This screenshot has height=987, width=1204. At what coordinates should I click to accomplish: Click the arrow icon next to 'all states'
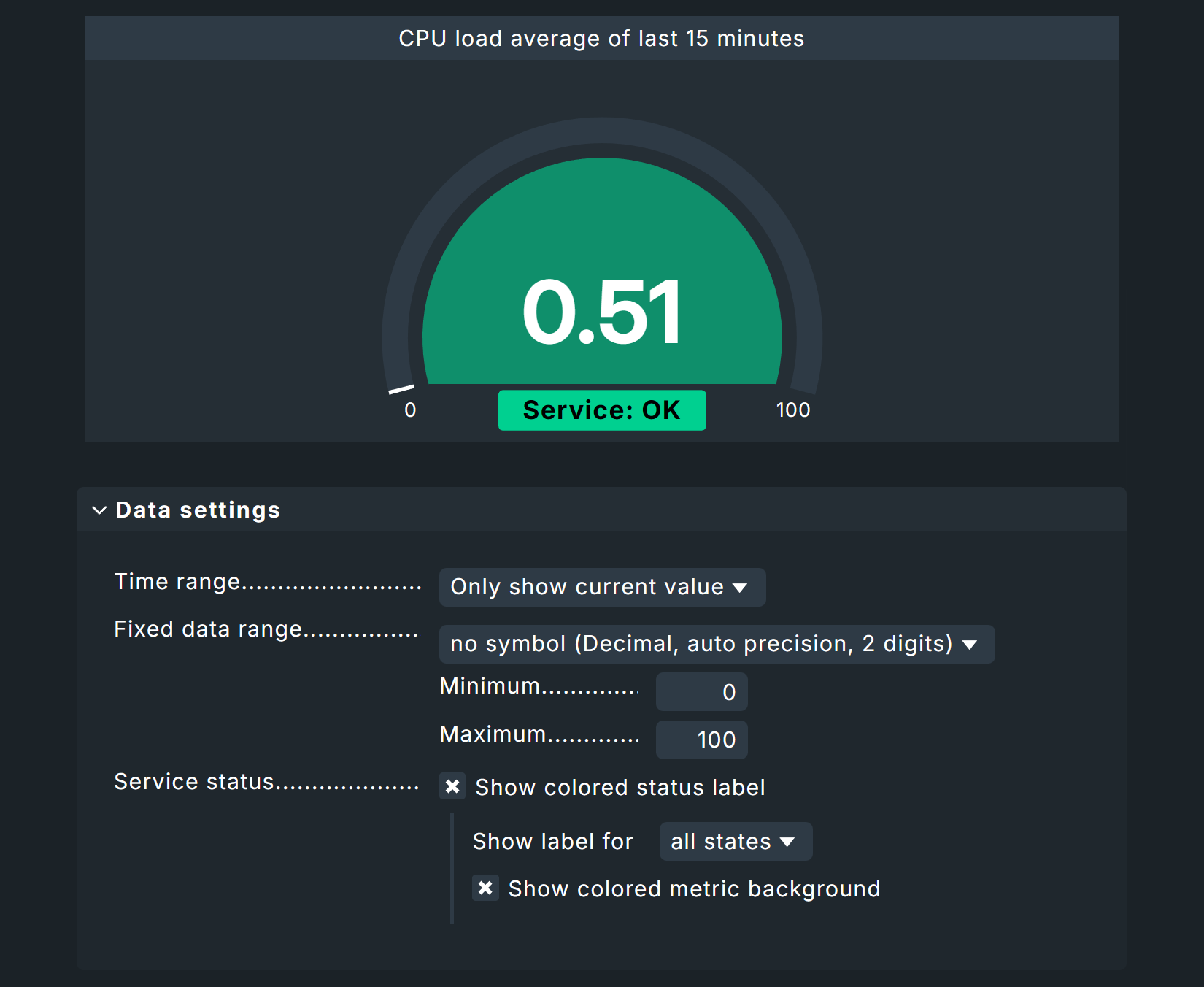[x=788, y=842]
